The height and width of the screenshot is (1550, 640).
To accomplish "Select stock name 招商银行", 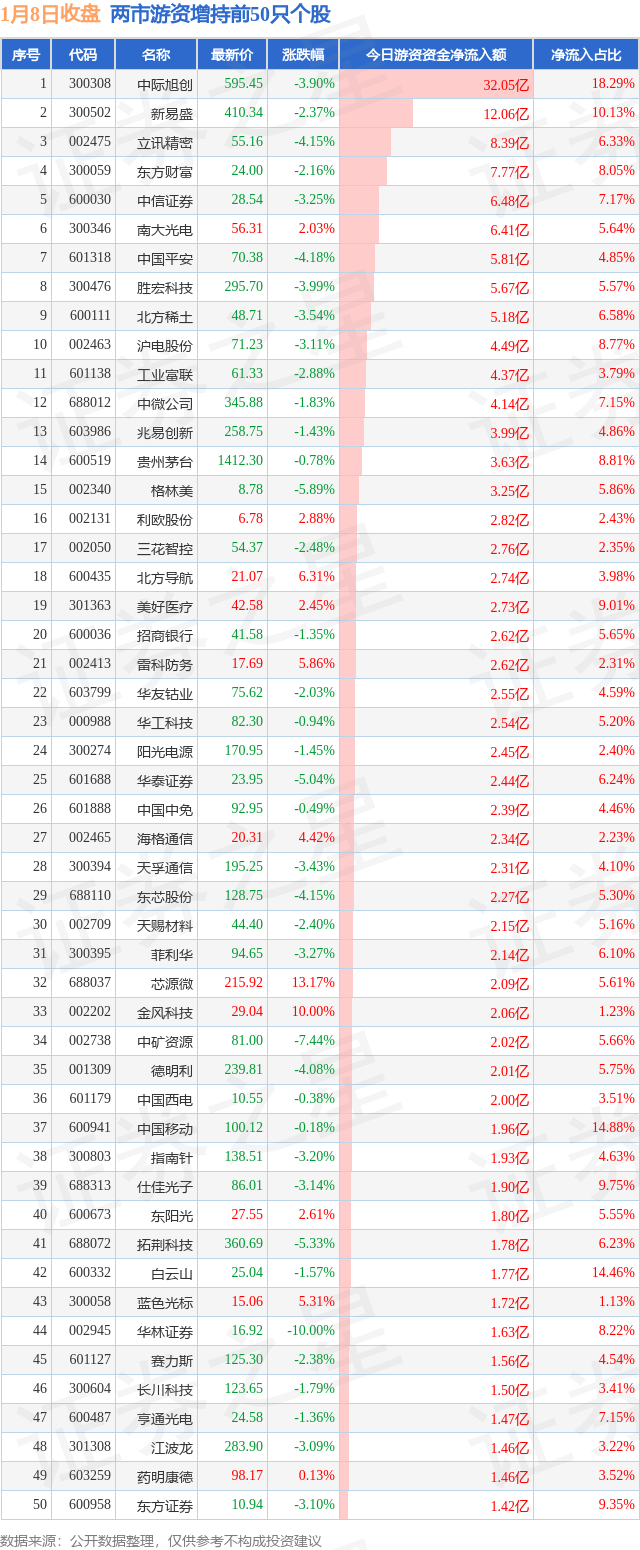I will (165, 636).
